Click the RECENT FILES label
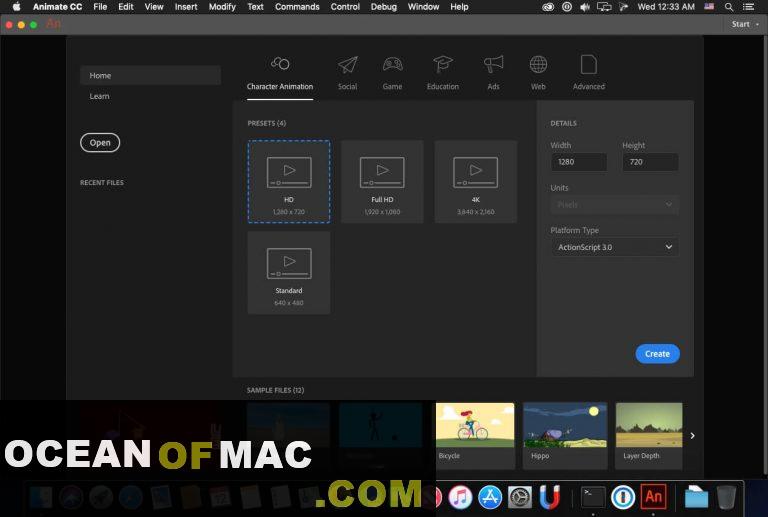This screenshot has width=768, height=517. click(x=102, y=183)
